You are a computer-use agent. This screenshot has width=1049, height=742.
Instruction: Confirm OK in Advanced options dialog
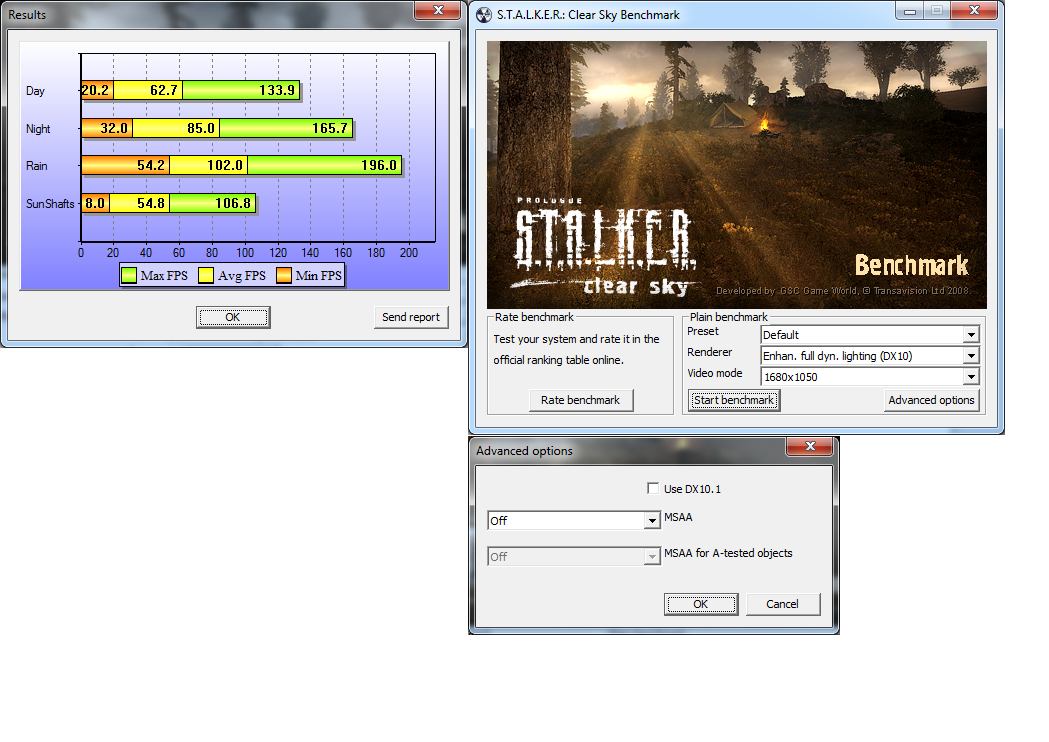coord(700,604)
